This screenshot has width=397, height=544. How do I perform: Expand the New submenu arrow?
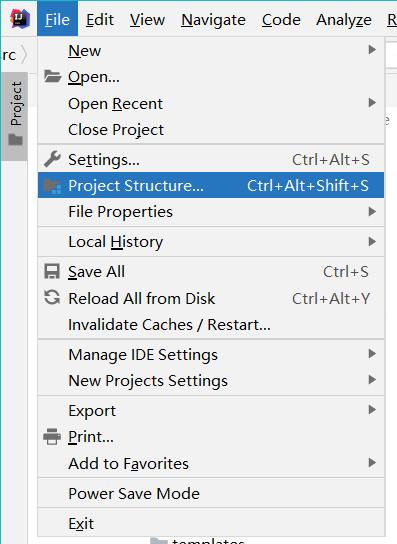coord(372,50)
